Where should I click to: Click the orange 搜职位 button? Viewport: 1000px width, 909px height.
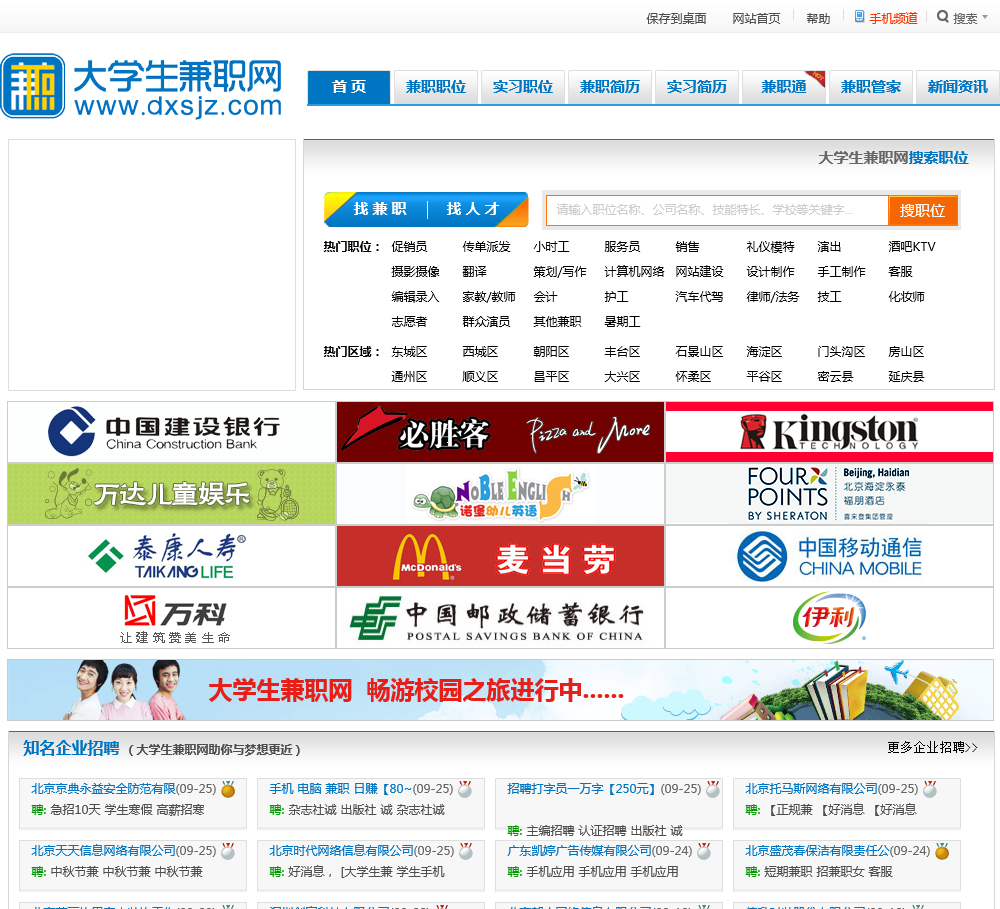[922, 211]
